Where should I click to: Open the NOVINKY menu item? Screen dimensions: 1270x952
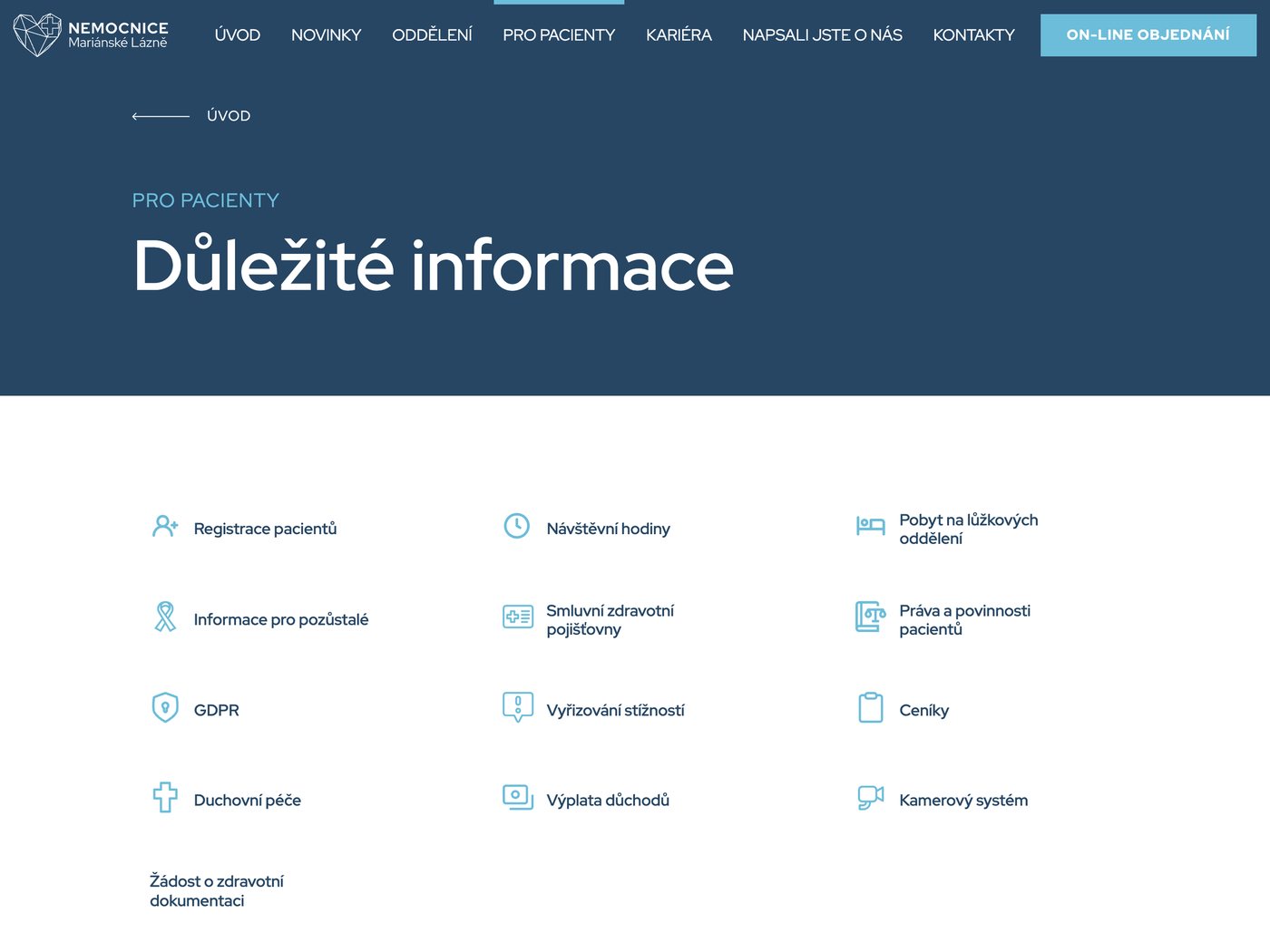point(327,34)
